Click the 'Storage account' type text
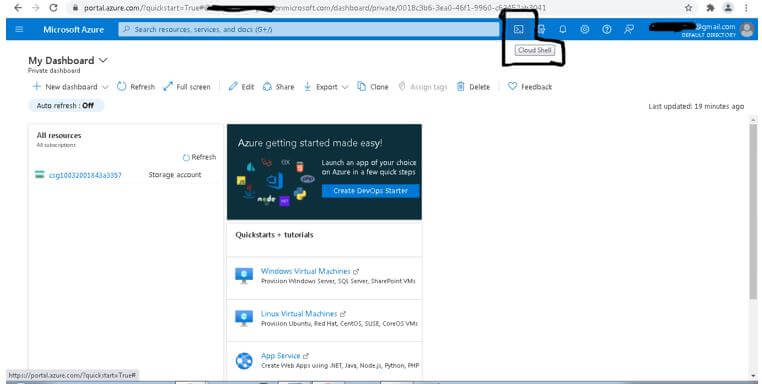This screenshot has width=762, height=384. point(175,175)
